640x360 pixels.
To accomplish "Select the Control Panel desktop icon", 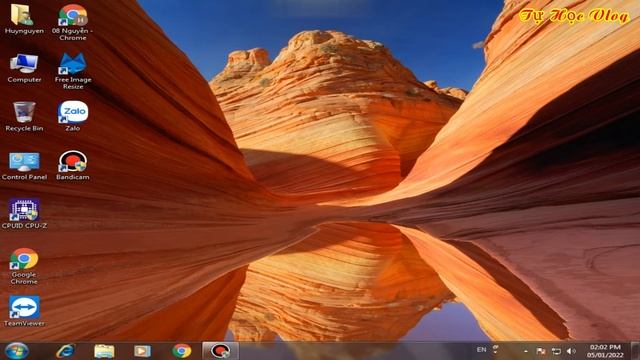I will (24, 165).
